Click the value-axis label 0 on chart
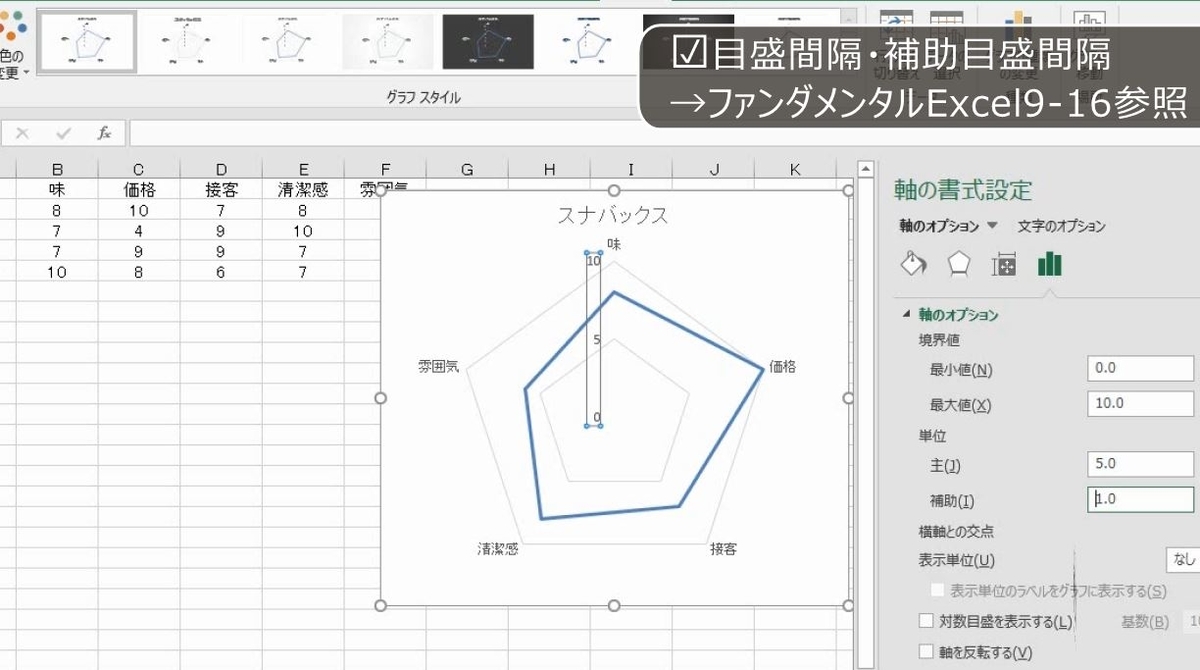 597,417
